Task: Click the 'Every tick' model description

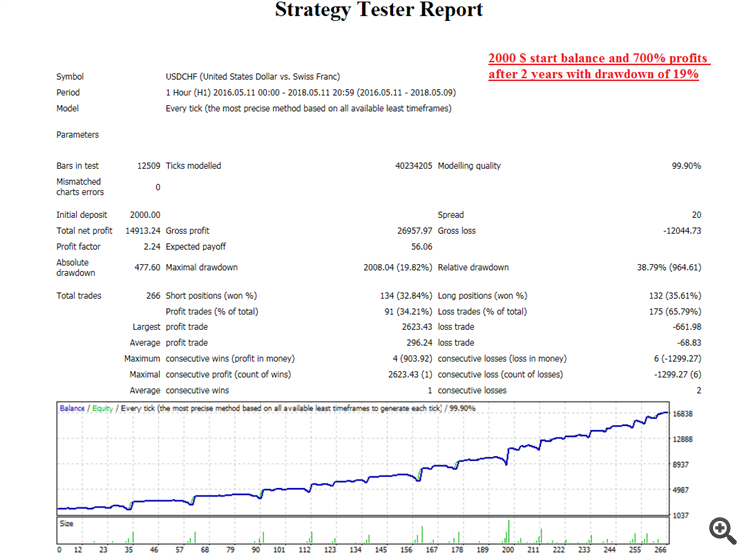Action: [x=309, y=109]
